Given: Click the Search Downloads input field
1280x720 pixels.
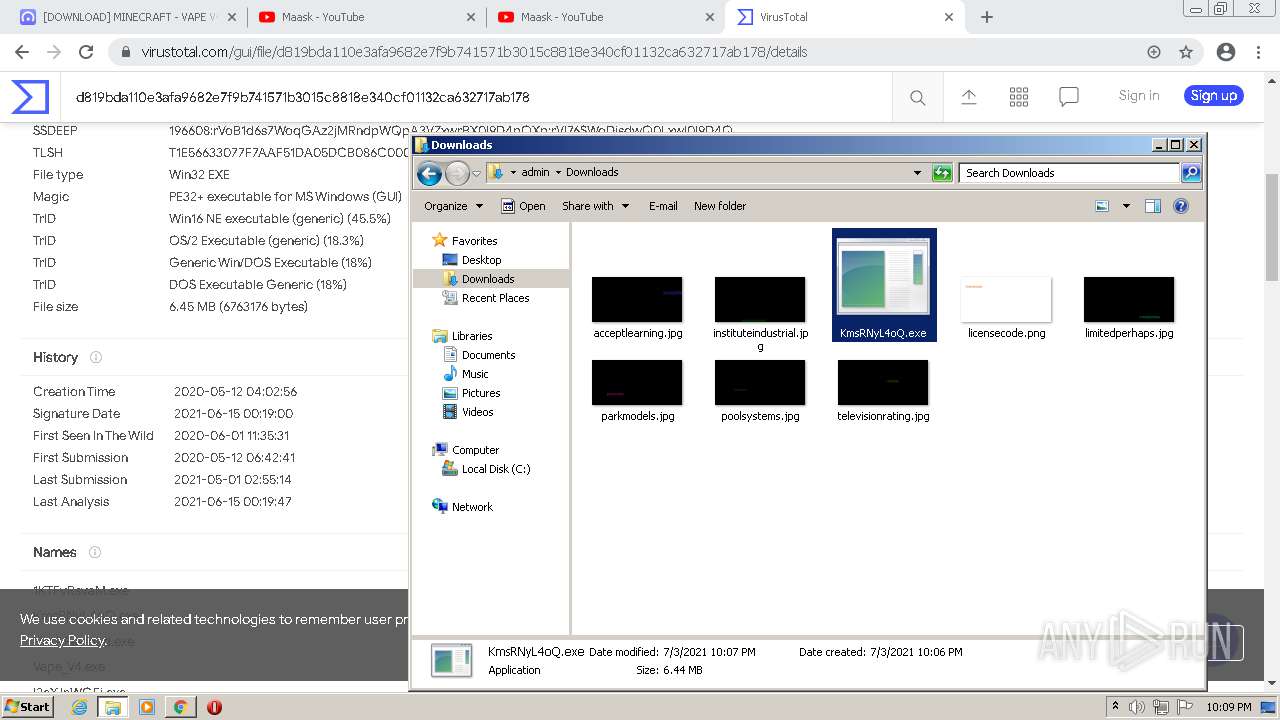Looking at the screenshot, I should 1069,173.
